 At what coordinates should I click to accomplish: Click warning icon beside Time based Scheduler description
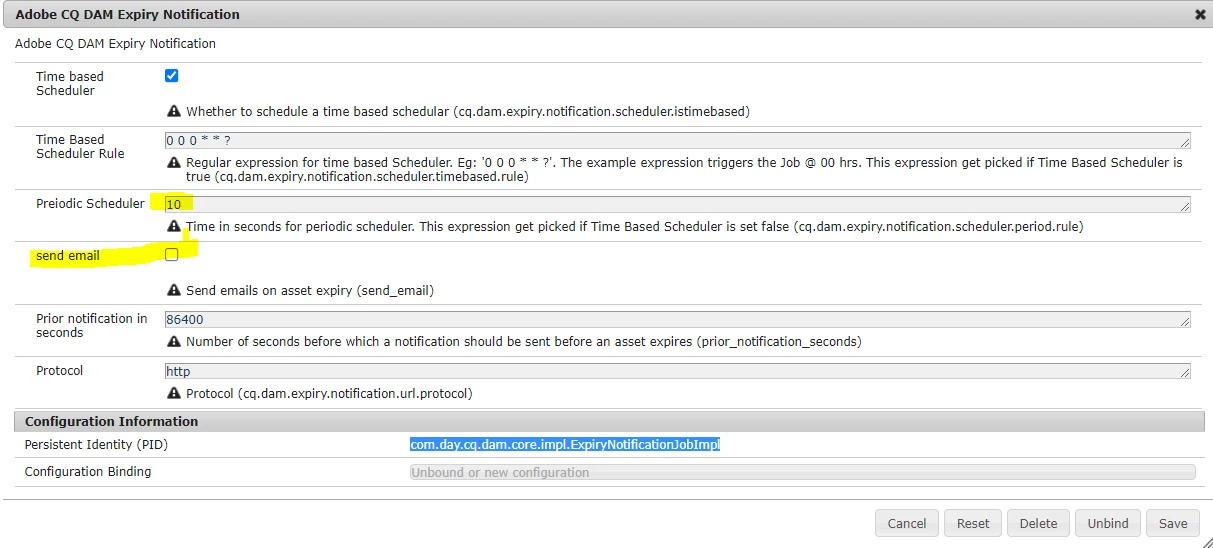point(174,111)
